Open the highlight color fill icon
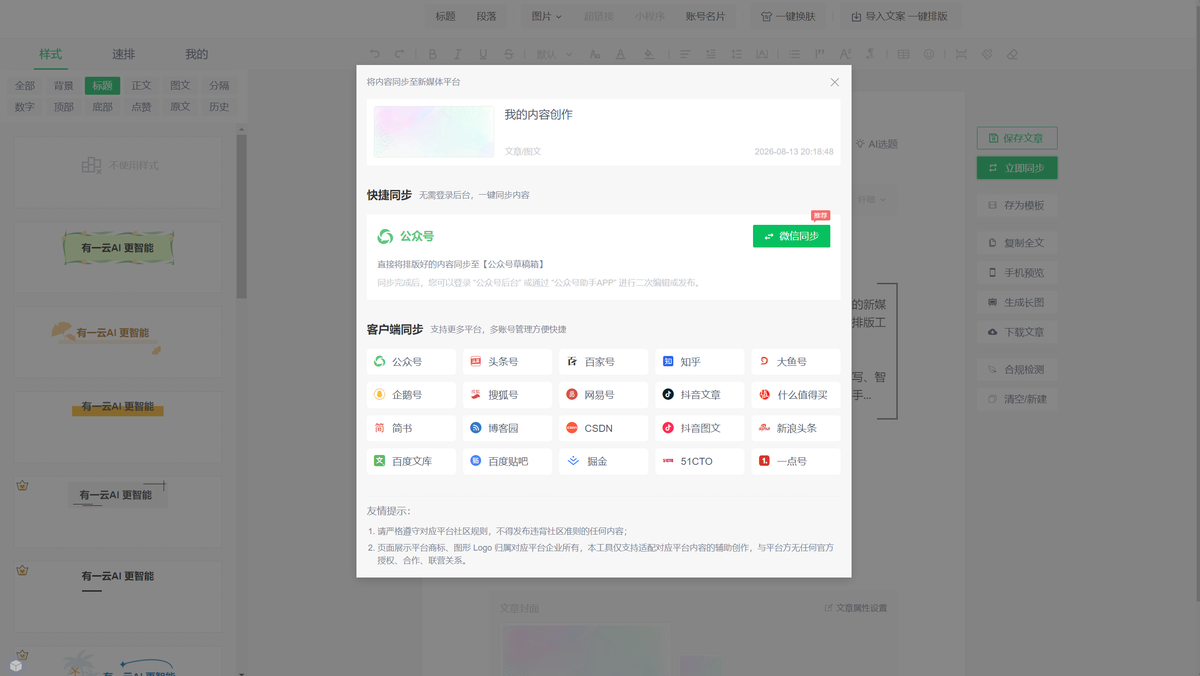Image resolution: width=1200 pixels, height=676 pixels. tap(649, 54)
